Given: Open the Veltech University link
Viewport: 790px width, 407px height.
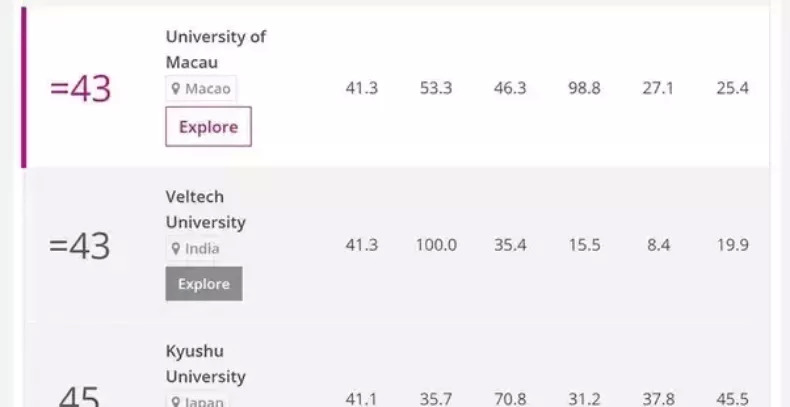Looking at the screenshot, I should click(205, 209).
